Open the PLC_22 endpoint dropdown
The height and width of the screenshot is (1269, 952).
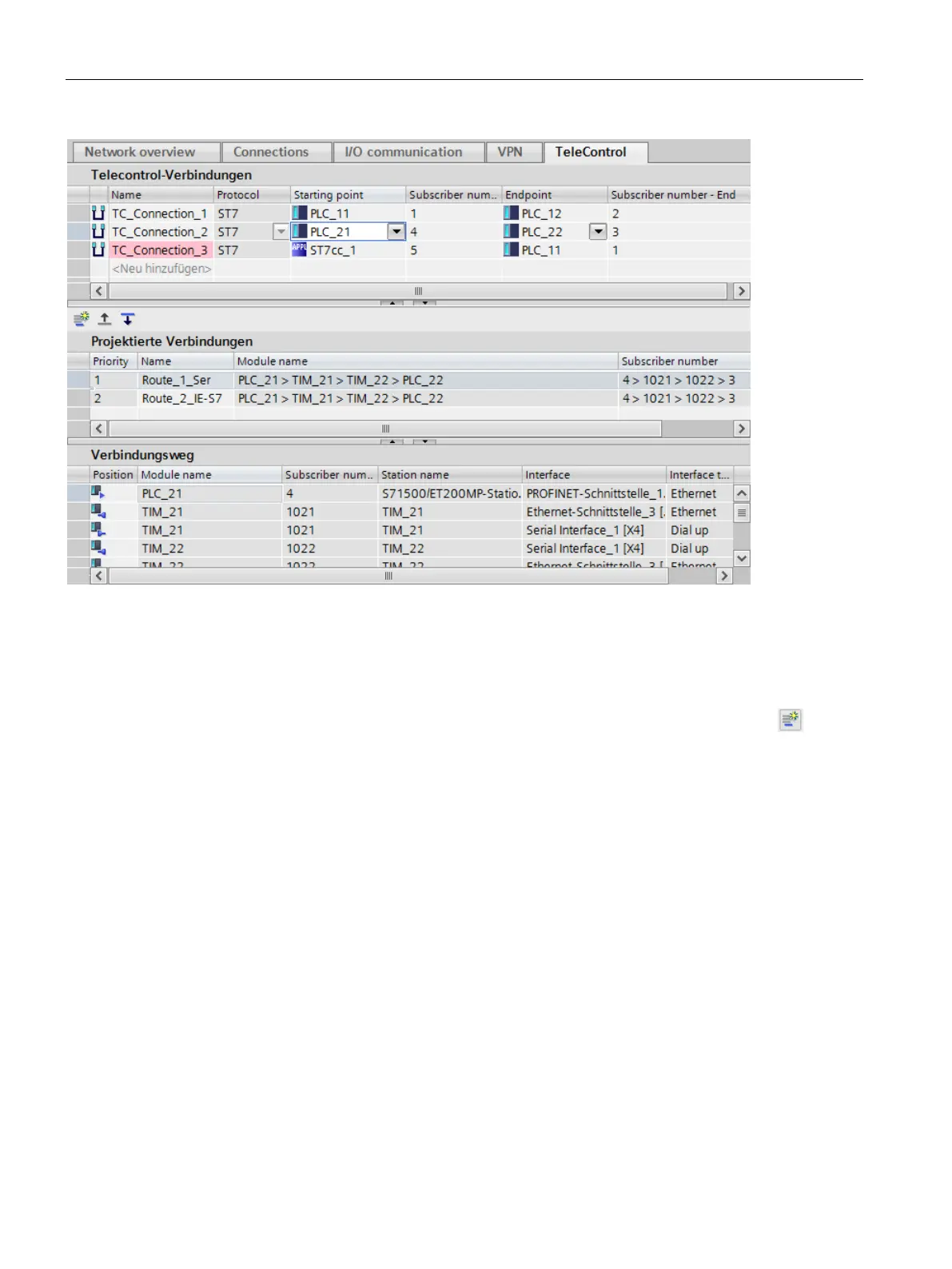pos(598,232)
